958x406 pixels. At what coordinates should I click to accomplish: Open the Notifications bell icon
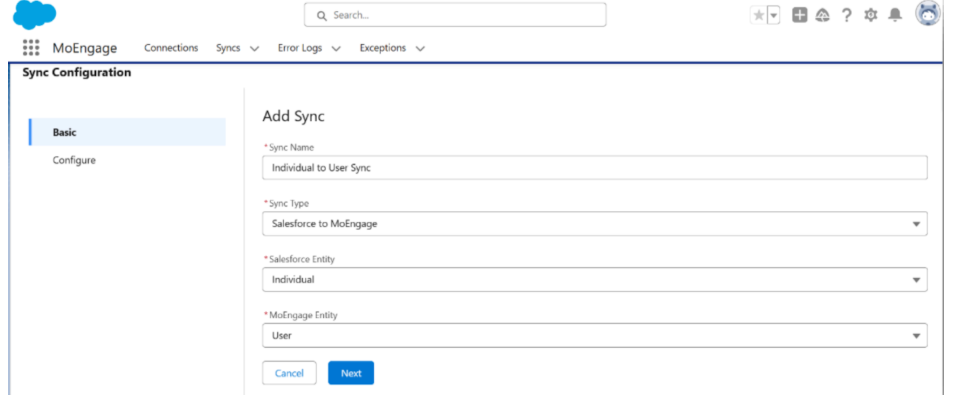tap(895, 15)
